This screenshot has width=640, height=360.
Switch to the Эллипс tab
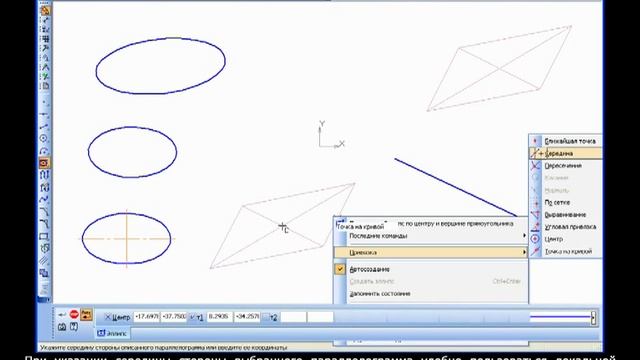point(112,333)
